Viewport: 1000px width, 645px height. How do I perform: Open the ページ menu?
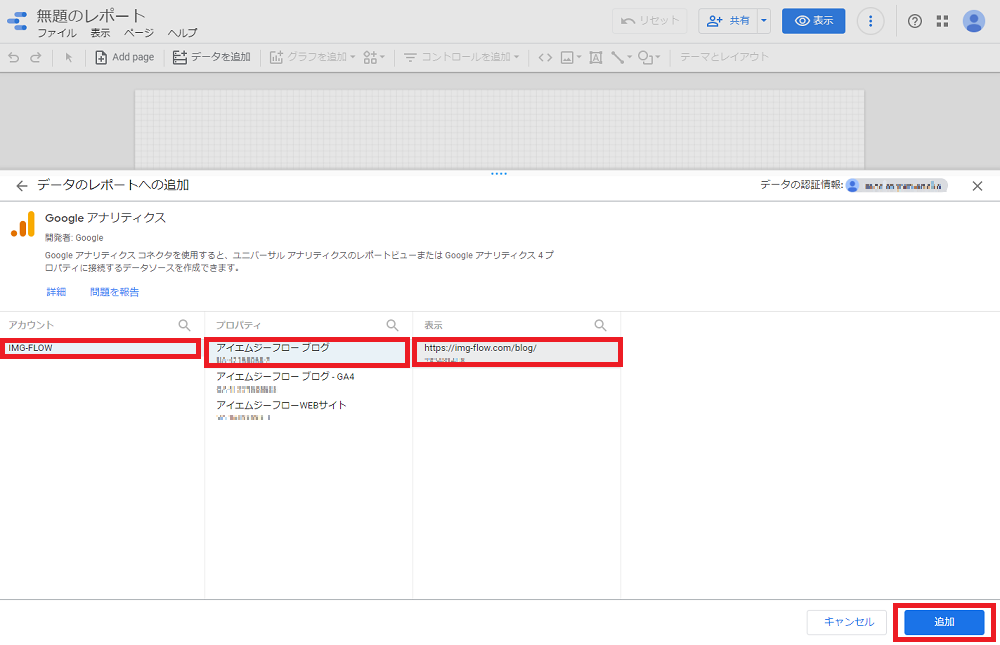click(x=139, y=33)
